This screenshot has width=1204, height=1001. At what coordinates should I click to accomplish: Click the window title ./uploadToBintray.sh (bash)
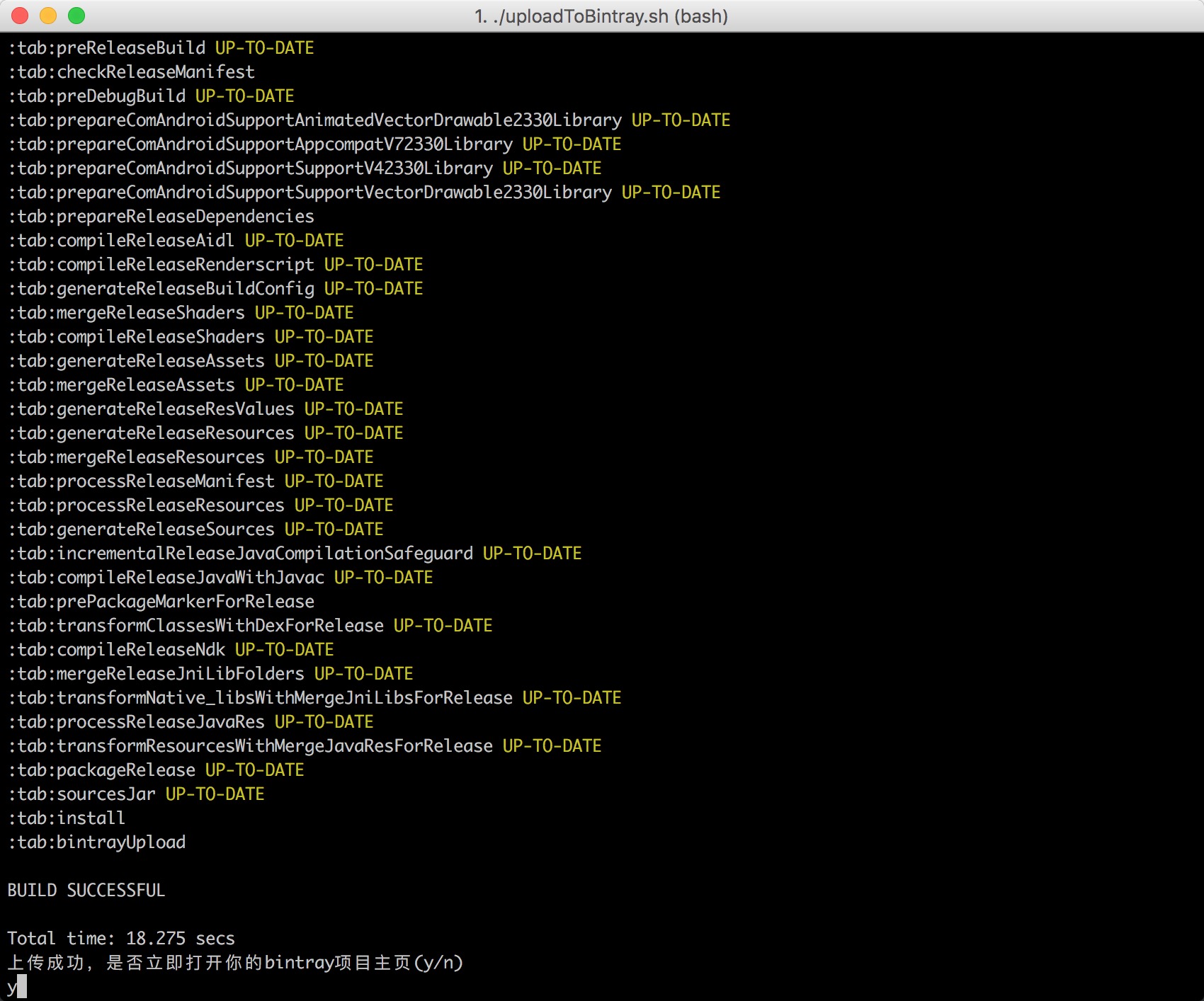tap(601, 16)
